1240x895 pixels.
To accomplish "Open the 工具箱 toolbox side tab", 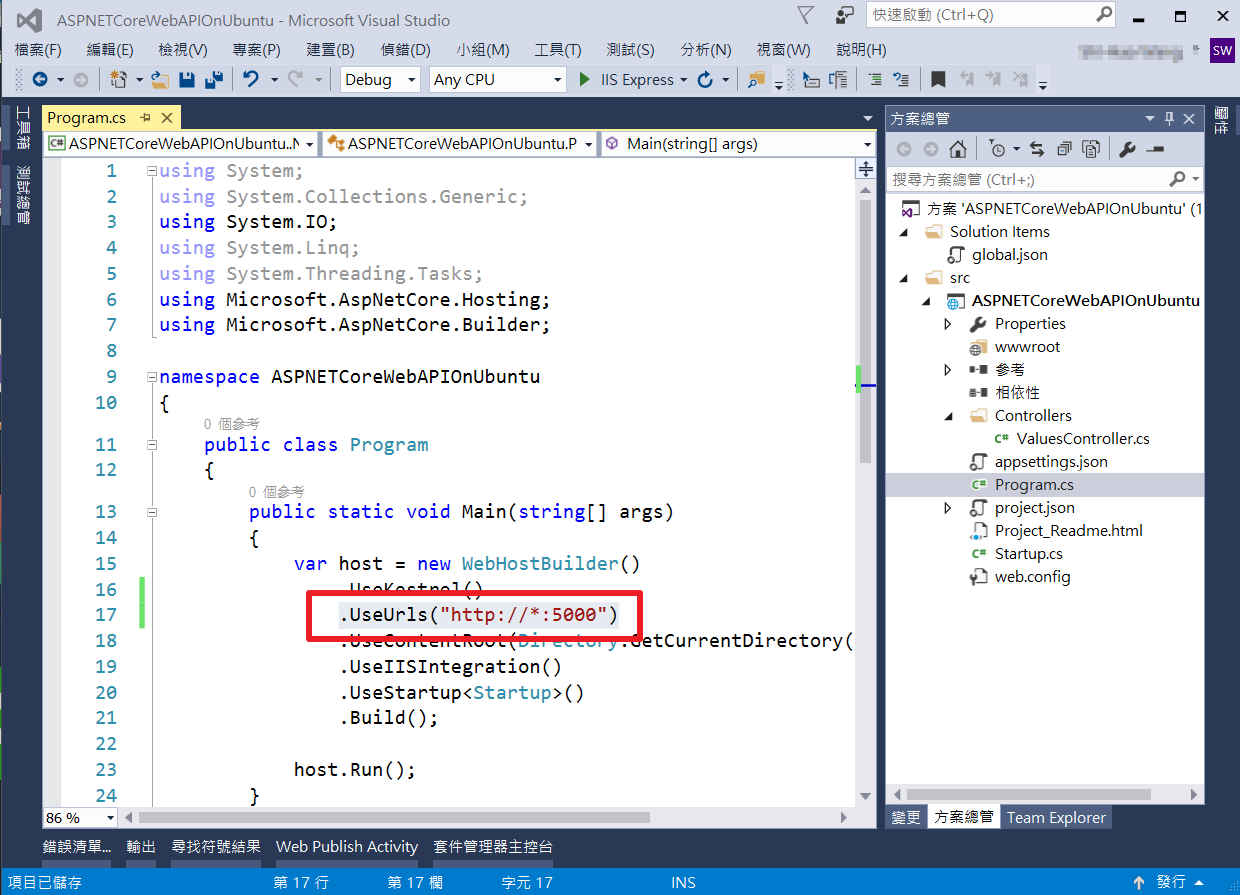I will [22, 127].
